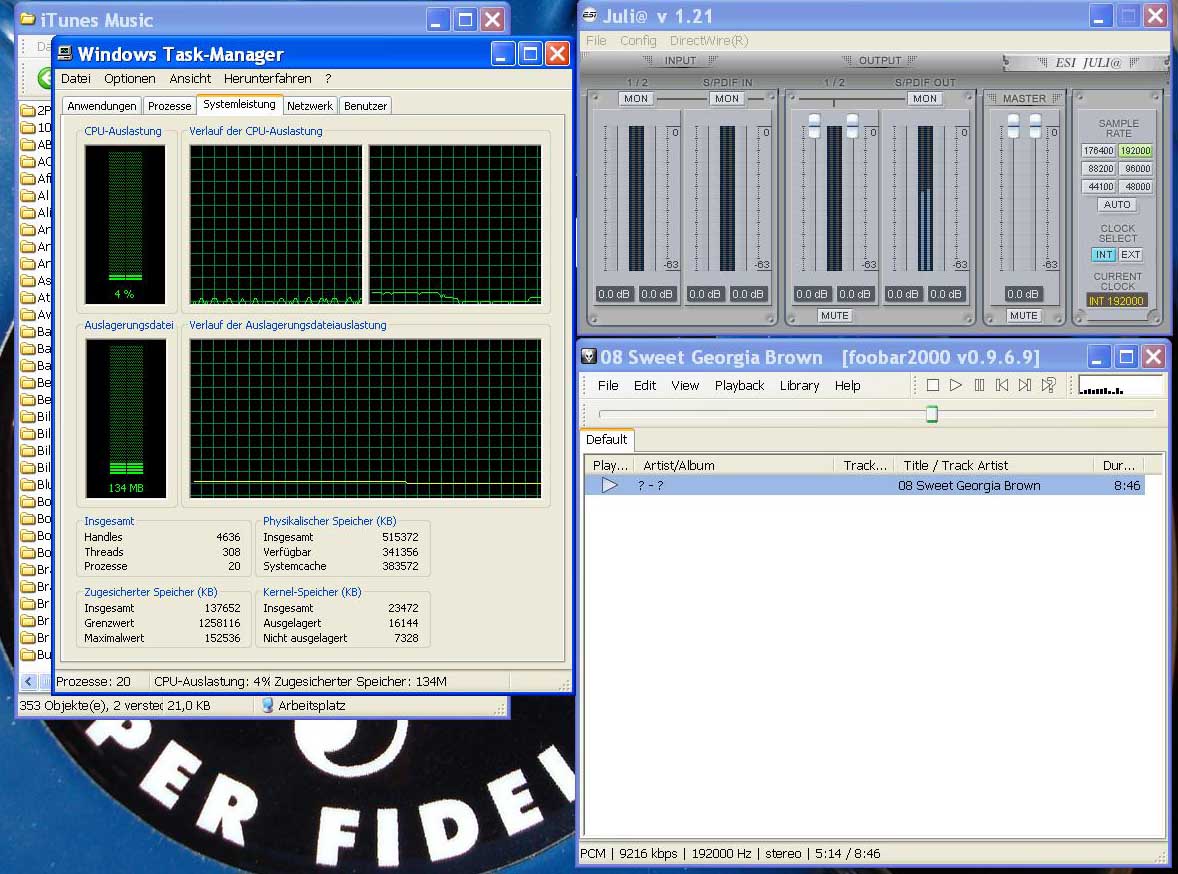Click the left Master fader in Juli@
Screen dimensions: 1178x874
[x=1013, y=126]
